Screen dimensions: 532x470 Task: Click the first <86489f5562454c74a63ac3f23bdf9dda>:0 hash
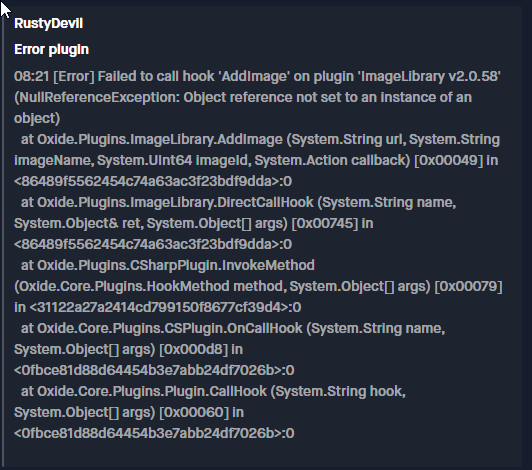click(x=153, y=181)
